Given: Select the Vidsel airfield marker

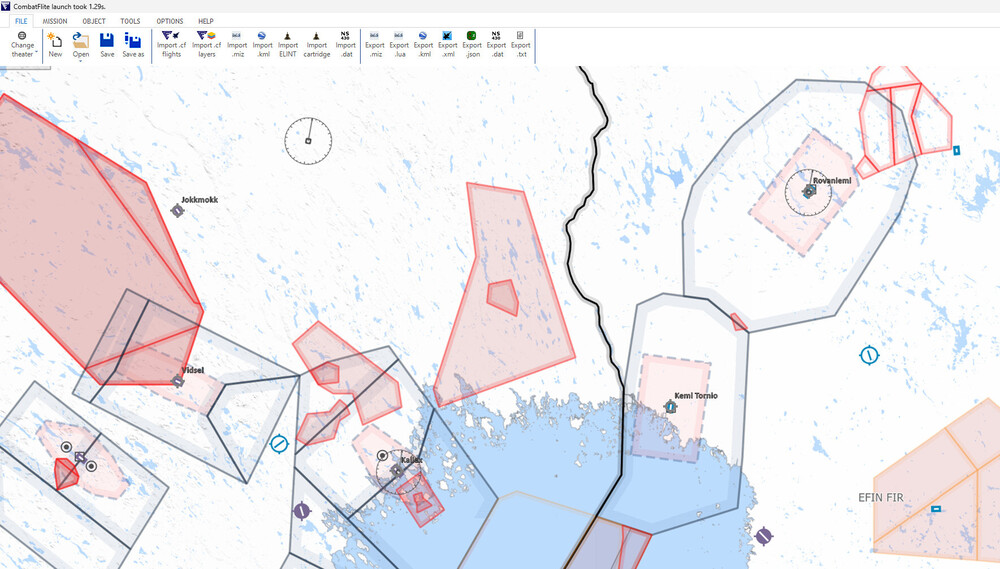Looking at the screenshot, I should [x=178, y=381].
